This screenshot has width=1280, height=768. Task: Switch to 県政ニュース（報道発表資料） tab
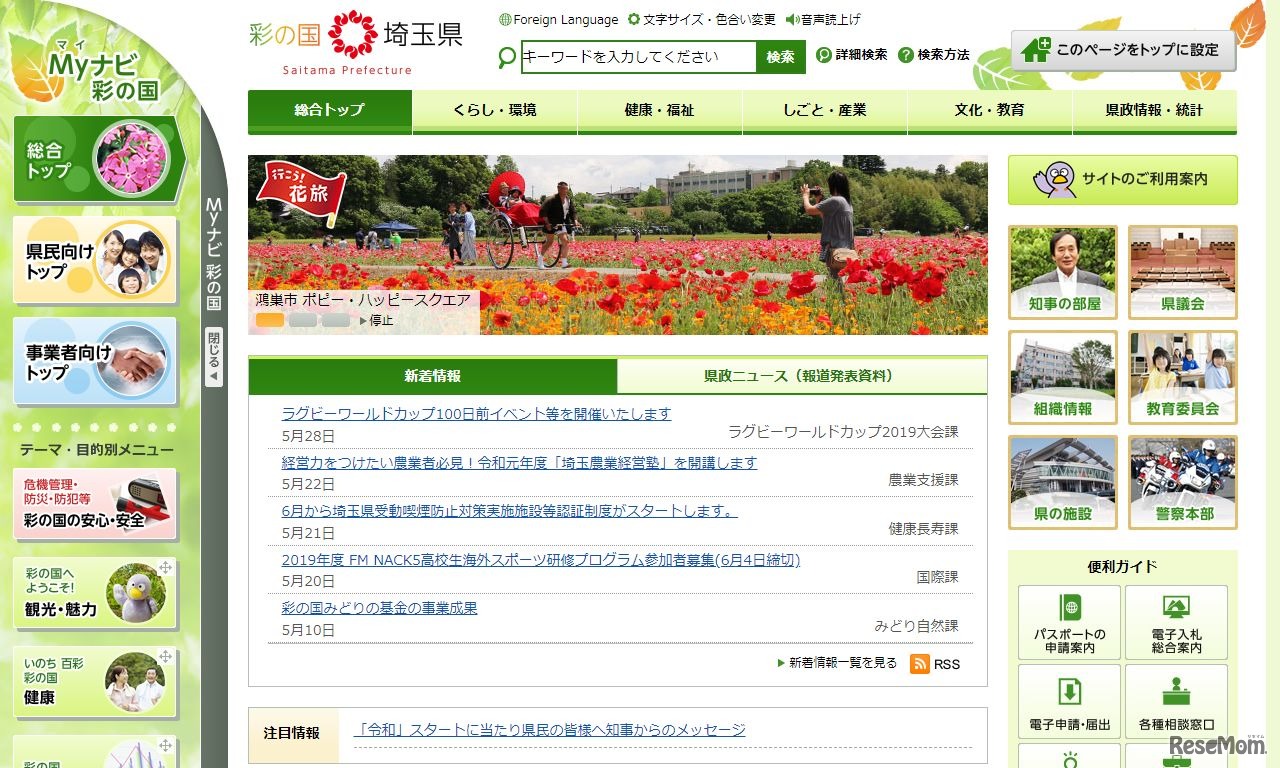click(x=802, y=376)
